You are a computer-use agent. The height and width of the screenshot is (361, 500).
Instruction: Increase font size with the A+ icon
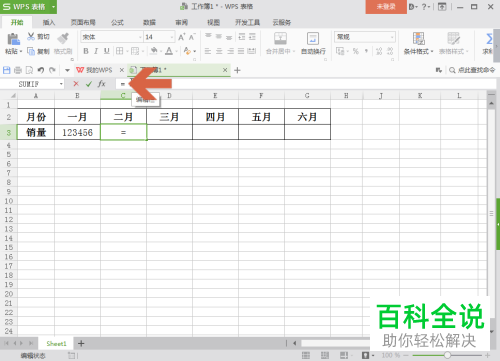pos(181,37)
